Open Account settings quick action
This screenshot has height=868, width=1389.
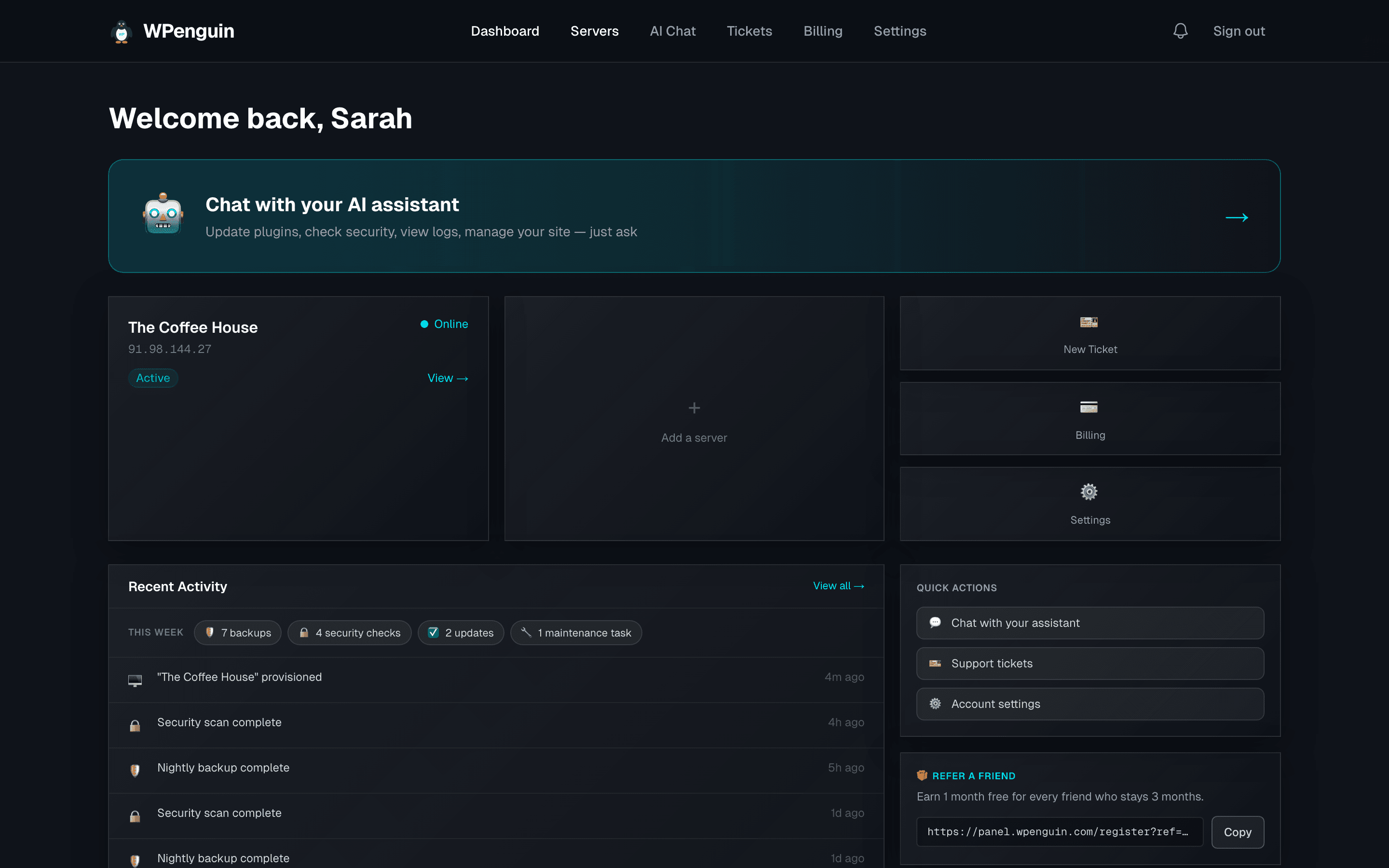[1090, 704]
